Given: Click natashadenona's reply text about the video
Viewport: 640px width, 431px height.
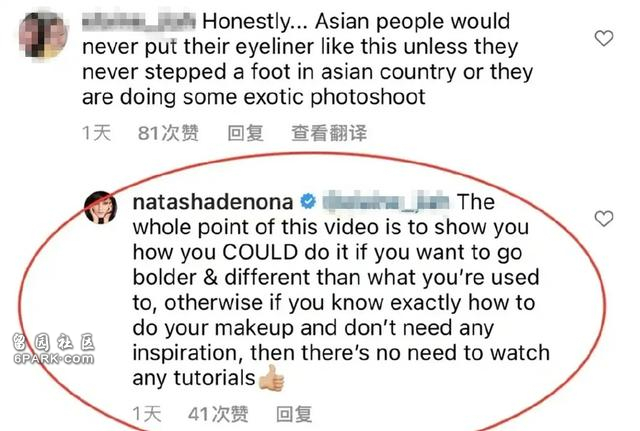Looking at the screenshot, I should coord(341,290).
